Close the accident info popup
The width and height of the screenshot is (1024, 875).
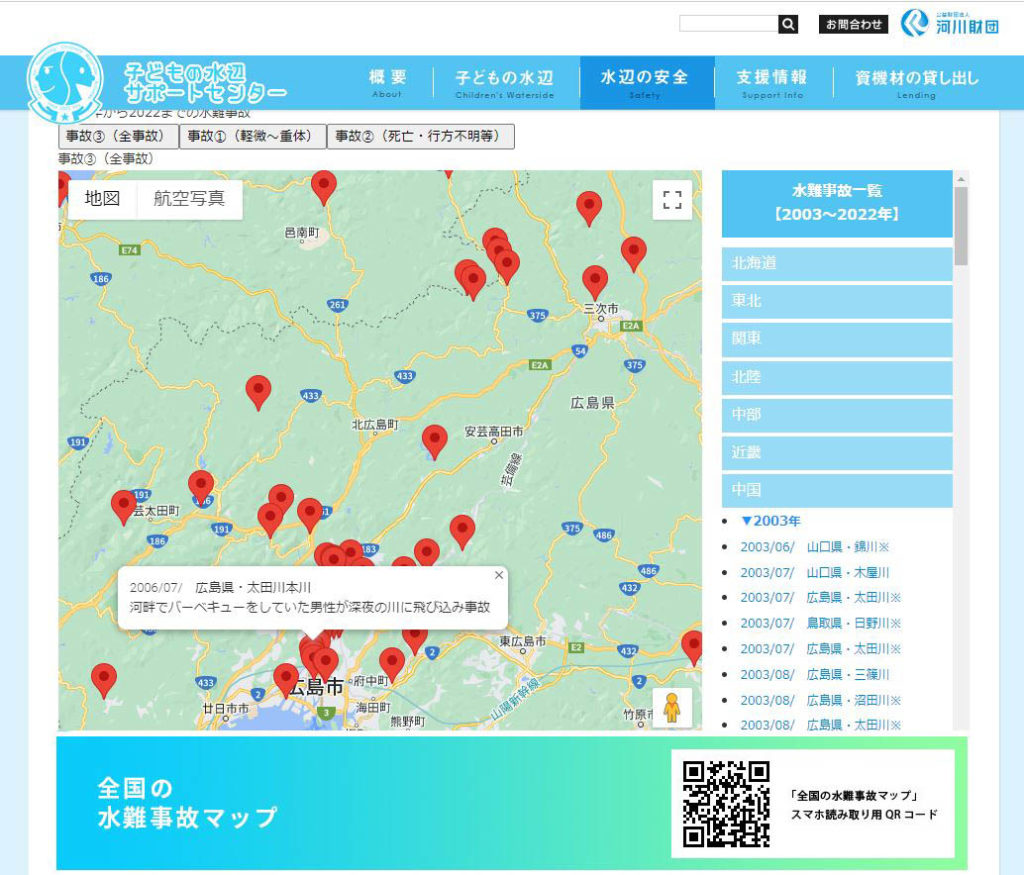pos(499,575)
